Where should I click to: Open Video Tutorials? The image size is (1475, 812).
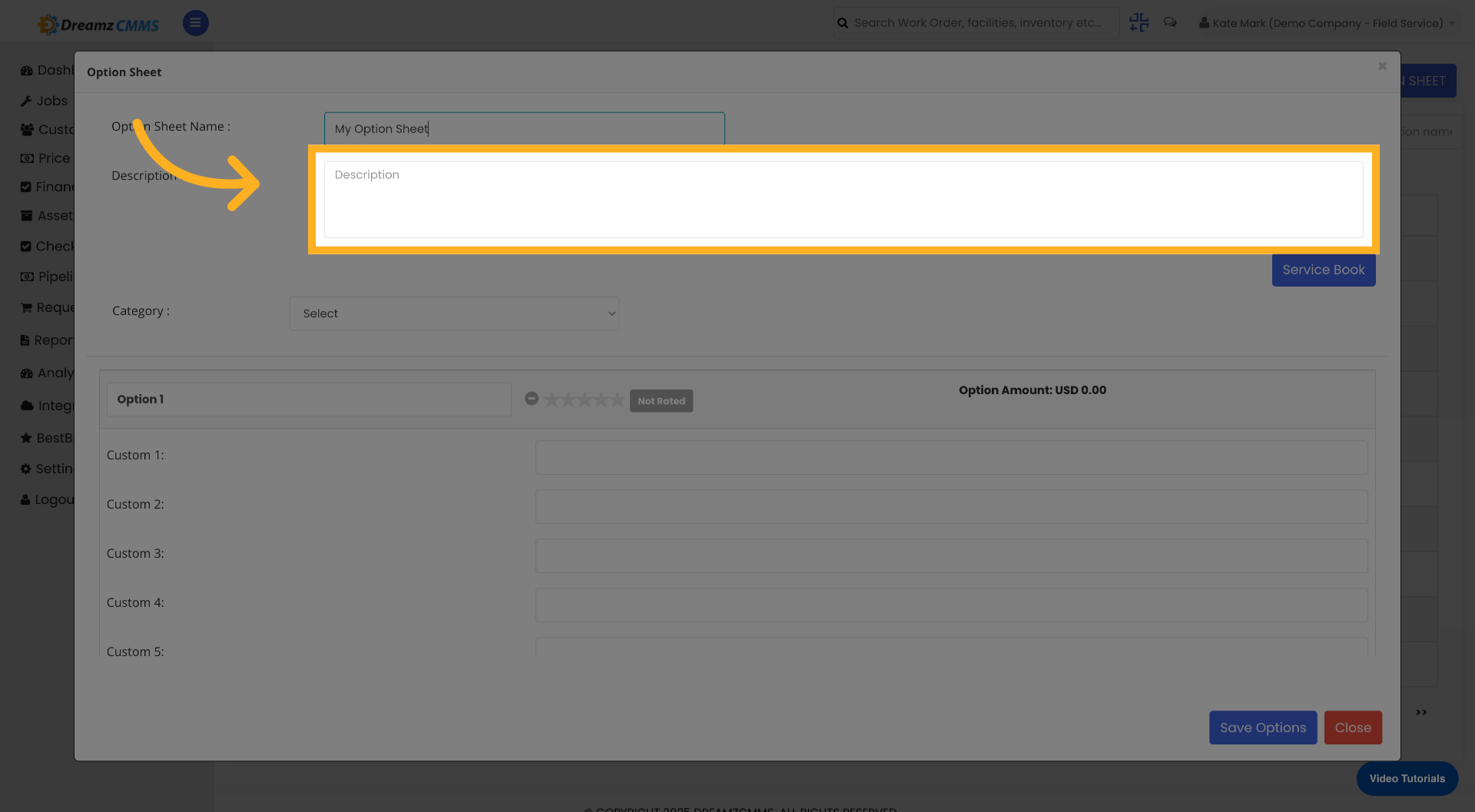point(1406,778)
